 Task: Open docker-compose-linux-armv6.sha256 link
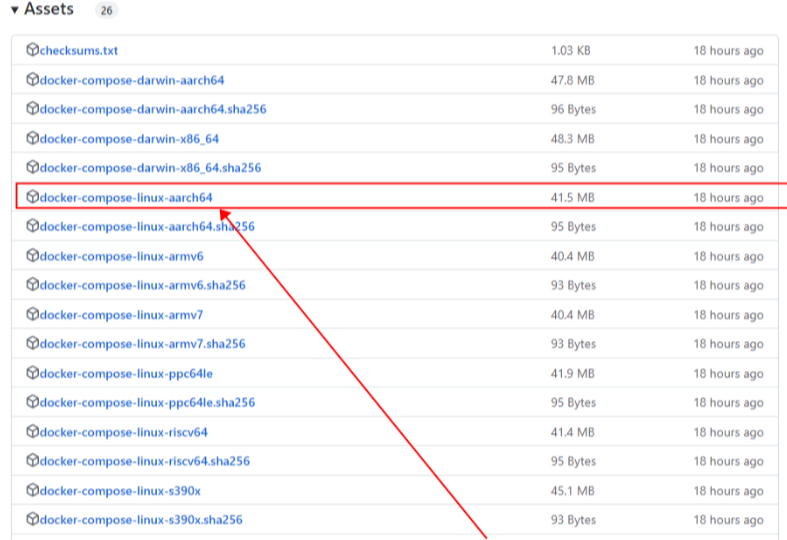pyautogui.click(x=143, y=286)
